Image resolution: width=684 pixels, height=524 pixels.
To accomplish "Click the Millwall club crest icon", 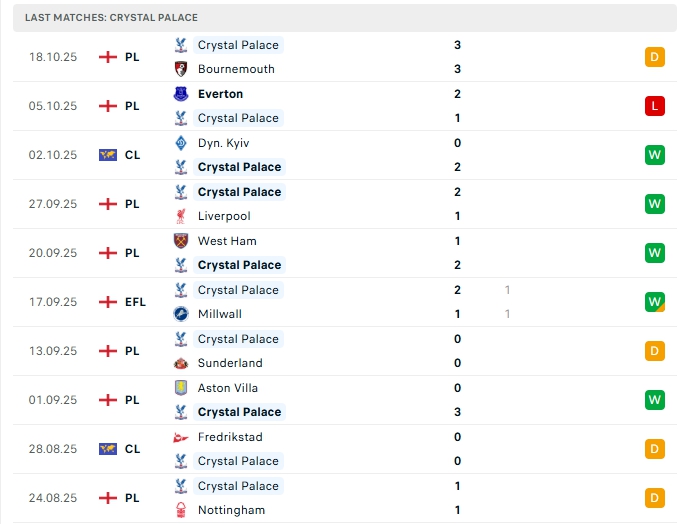I will tap(181, 314).
